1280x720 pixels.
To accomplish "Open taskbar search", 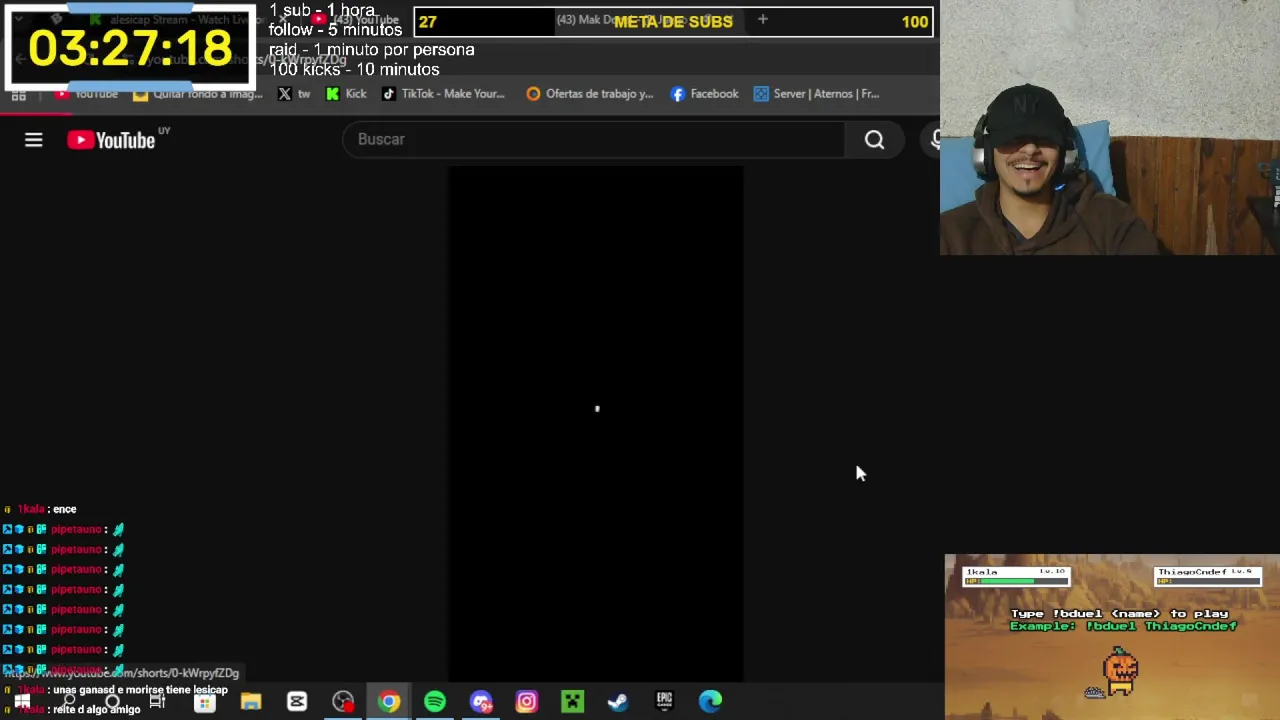I will (x=68, y=702).
